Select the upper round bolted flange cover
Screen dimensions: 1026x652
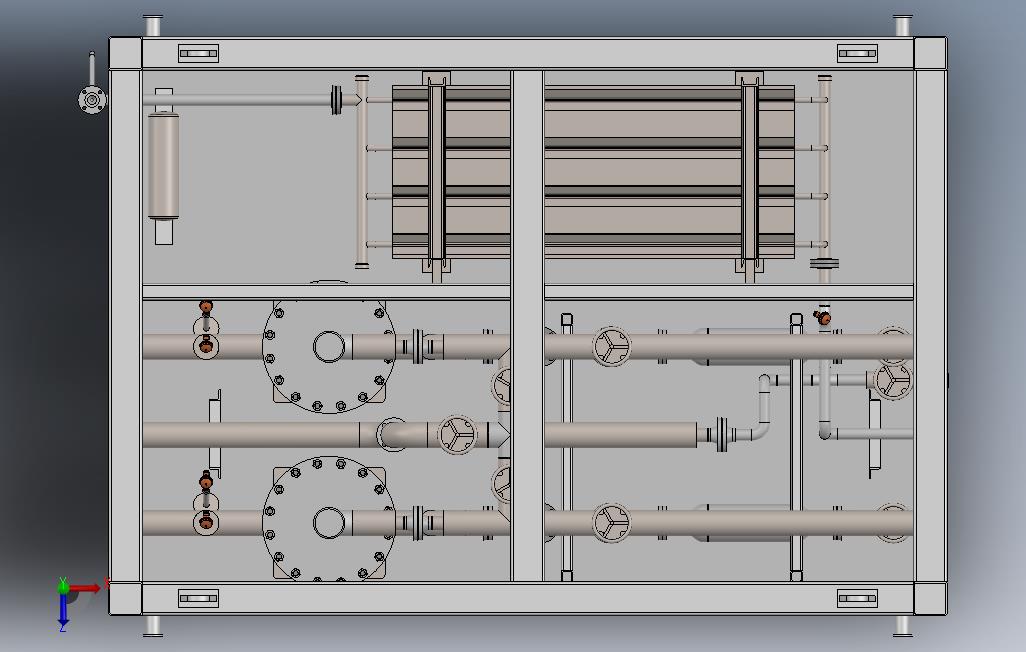[x=328, y=348]
